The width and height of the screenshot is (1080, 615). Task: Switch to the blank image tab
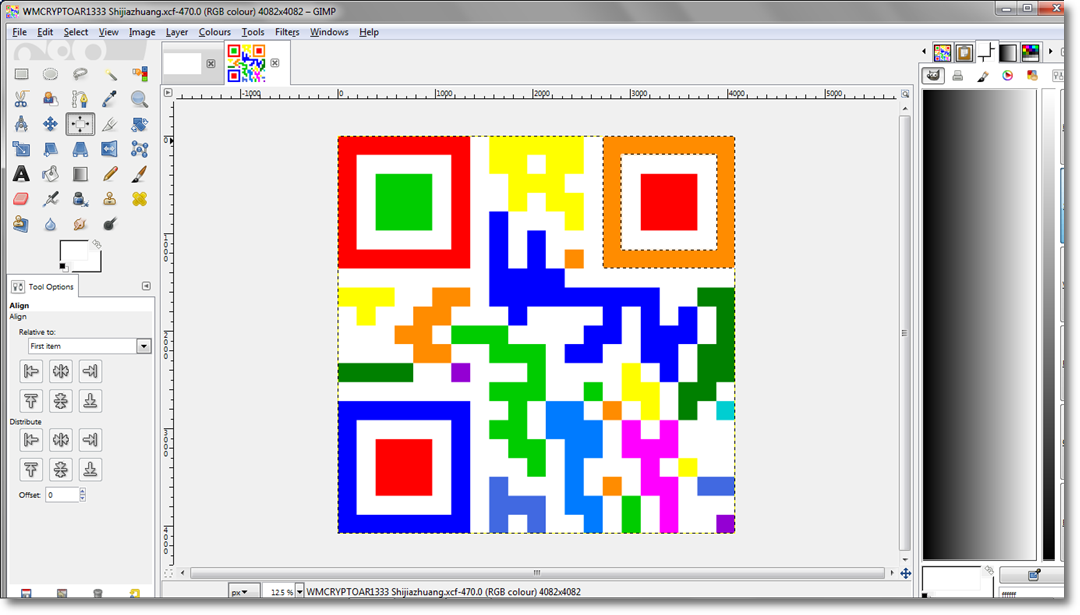(183, 63)
